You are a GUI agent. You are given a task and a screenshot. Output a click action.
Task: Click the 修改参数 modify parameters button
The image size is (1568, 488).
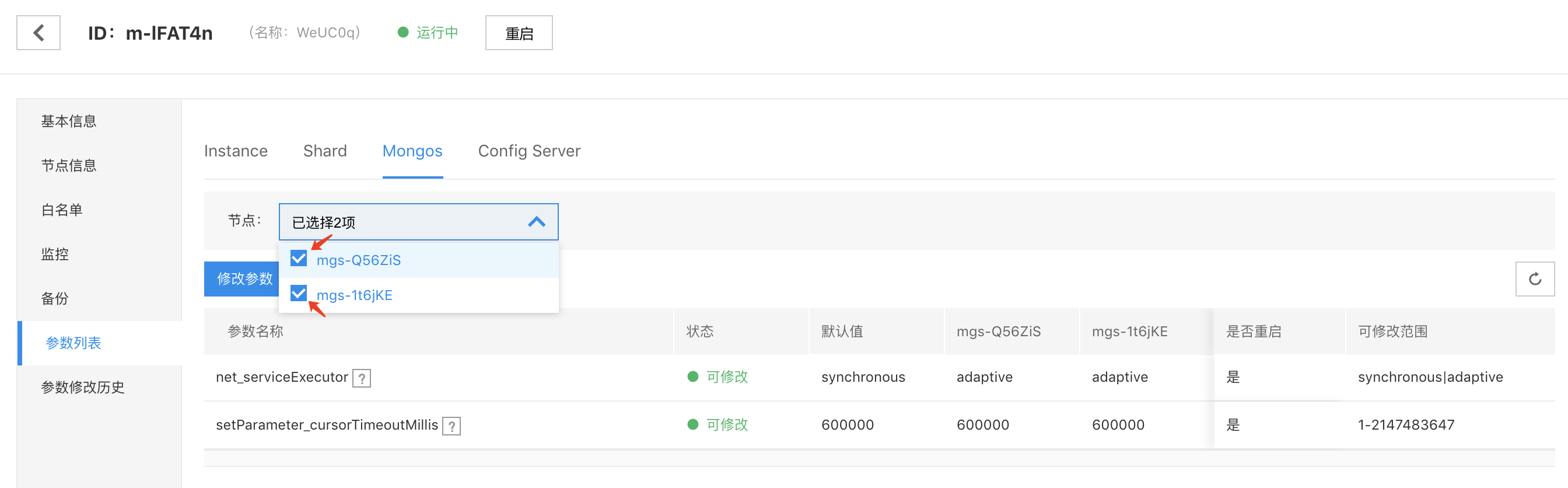pos(242,279)
